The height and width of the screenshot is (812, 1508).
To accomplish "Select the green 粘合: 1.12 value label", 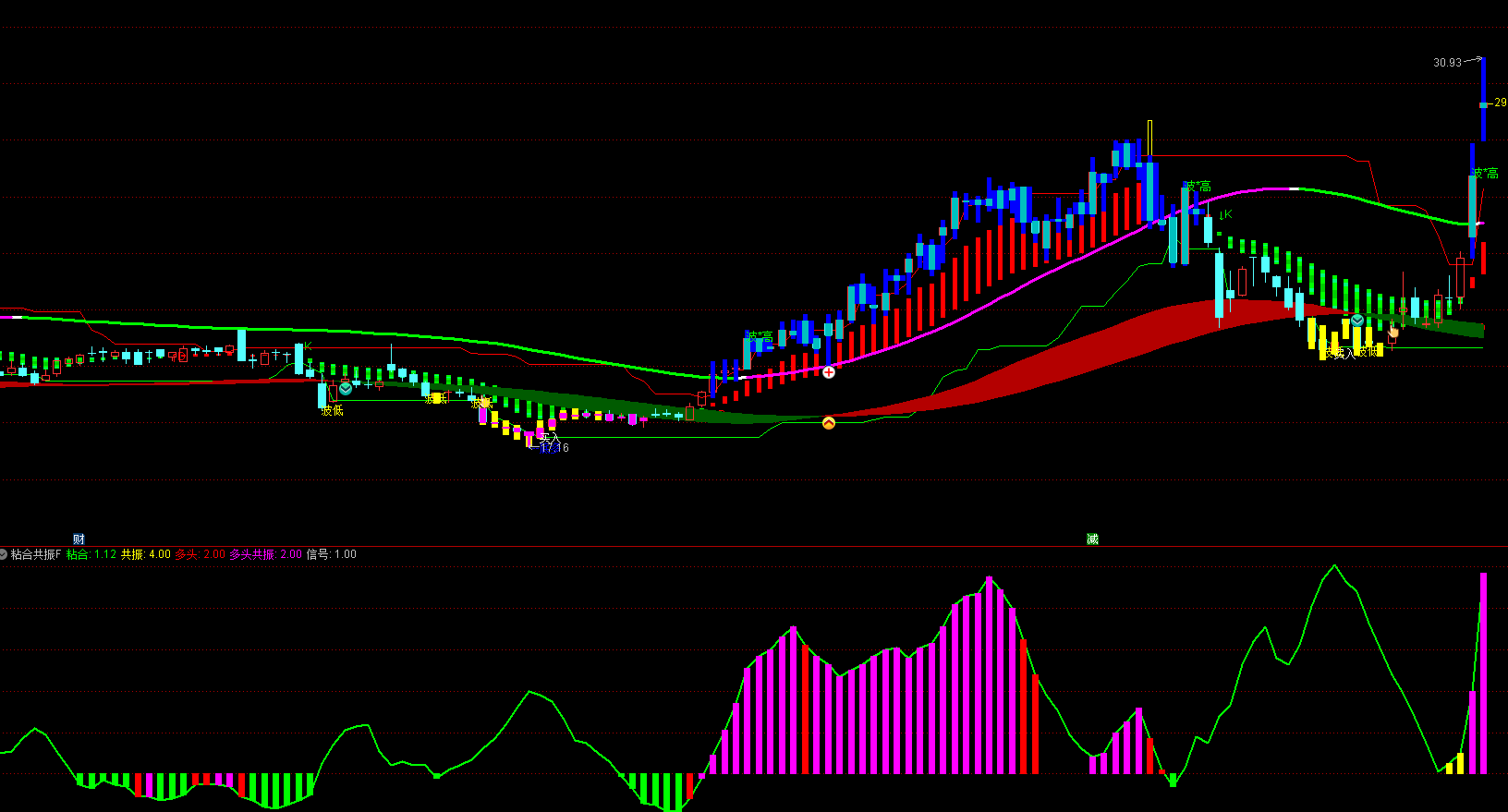I will 91,554.
